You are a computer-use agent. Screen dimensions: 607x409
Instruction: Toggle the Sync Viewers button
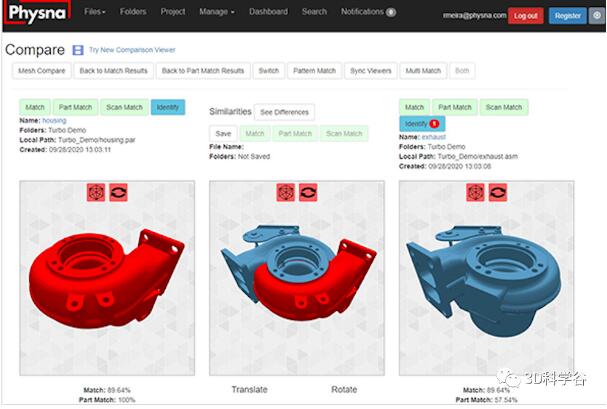coord(370,71)
